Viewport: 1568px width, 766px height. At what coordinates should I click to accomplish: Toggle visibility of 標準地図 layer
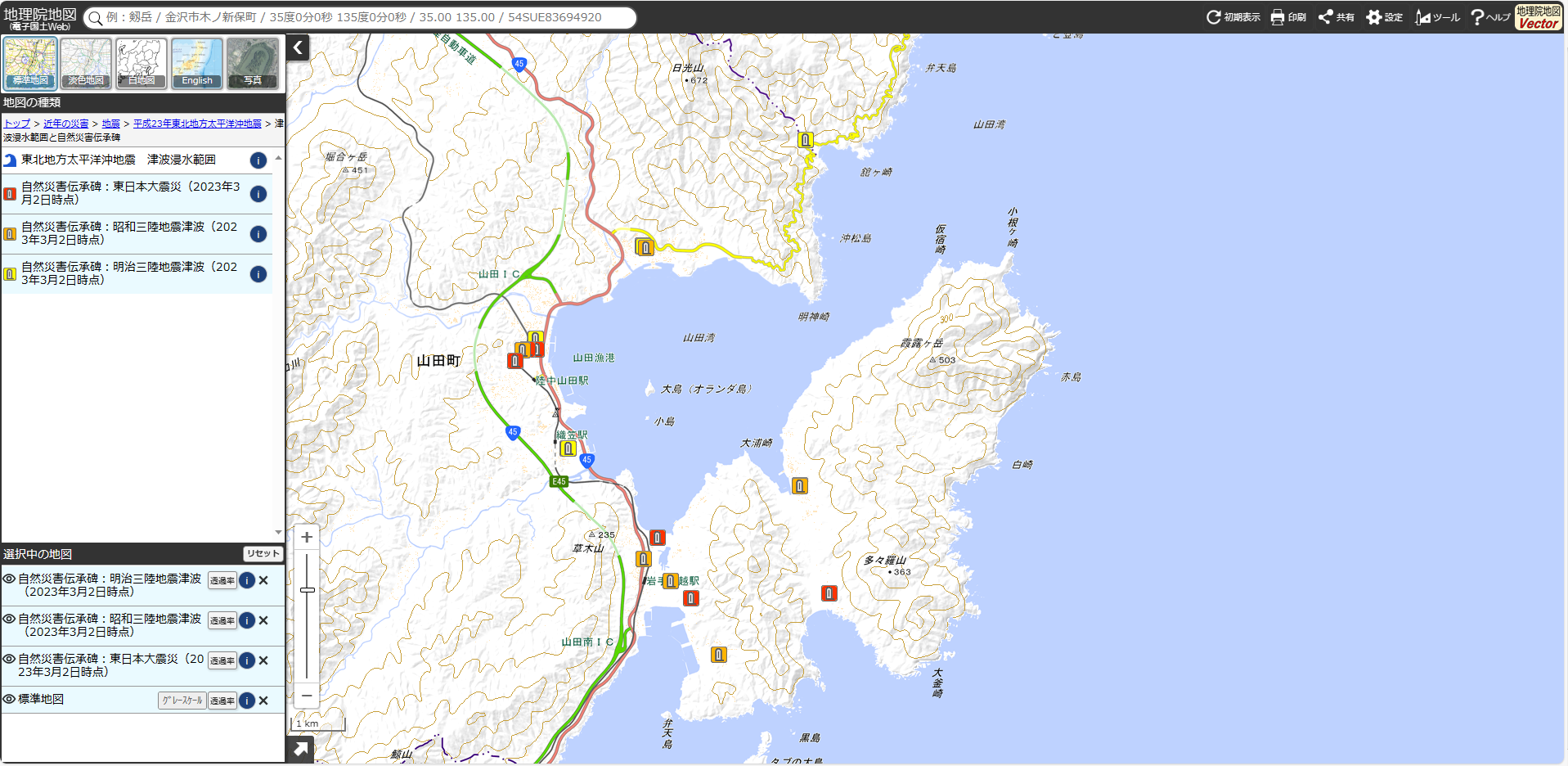[9, 699]
